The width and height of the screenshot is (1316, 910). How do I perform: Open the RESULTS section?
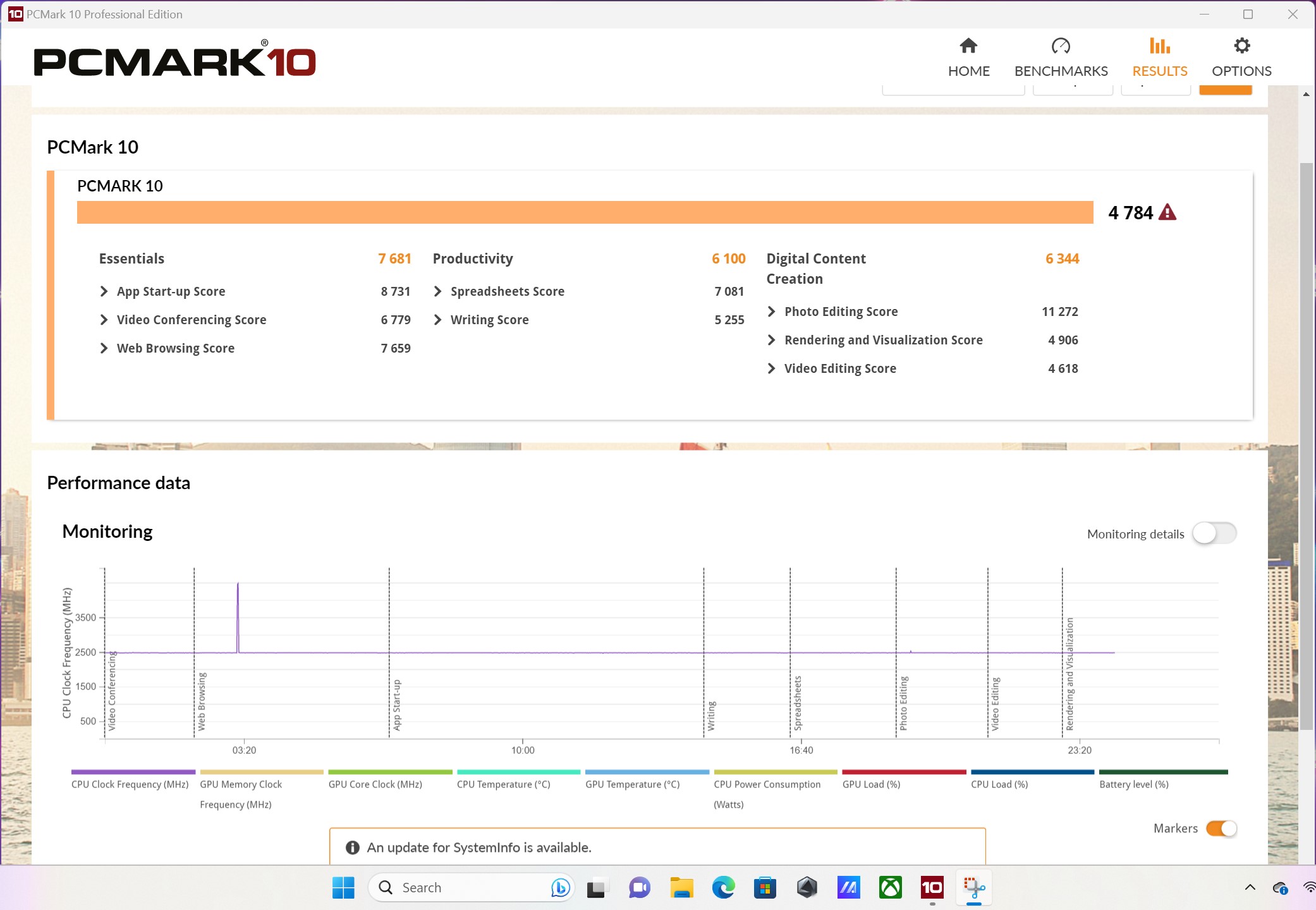(1159, 58)
